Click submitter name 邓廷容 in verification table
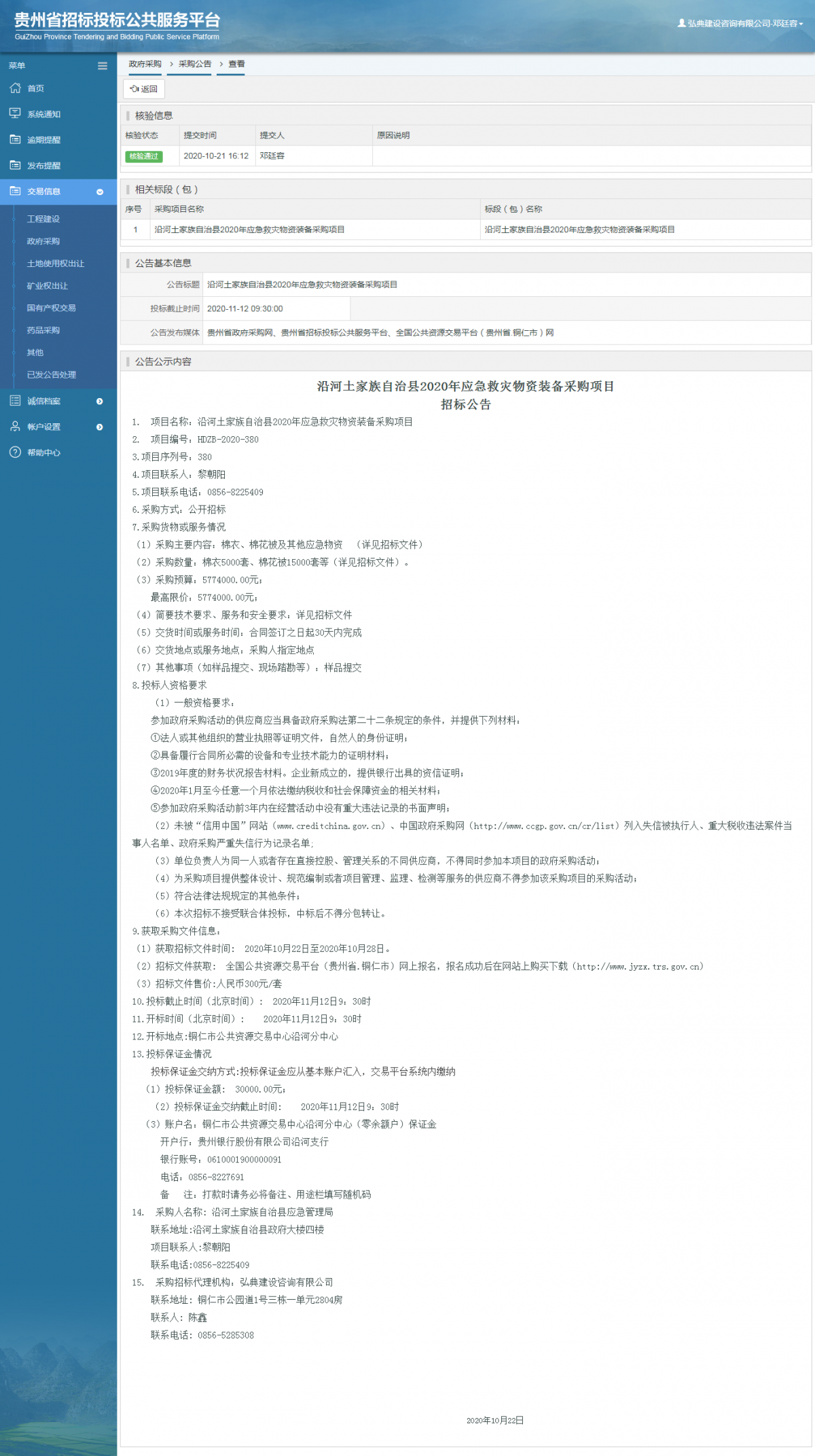Image resolution: width=815 pixels, height=1456 pixels. click(272, 156)
